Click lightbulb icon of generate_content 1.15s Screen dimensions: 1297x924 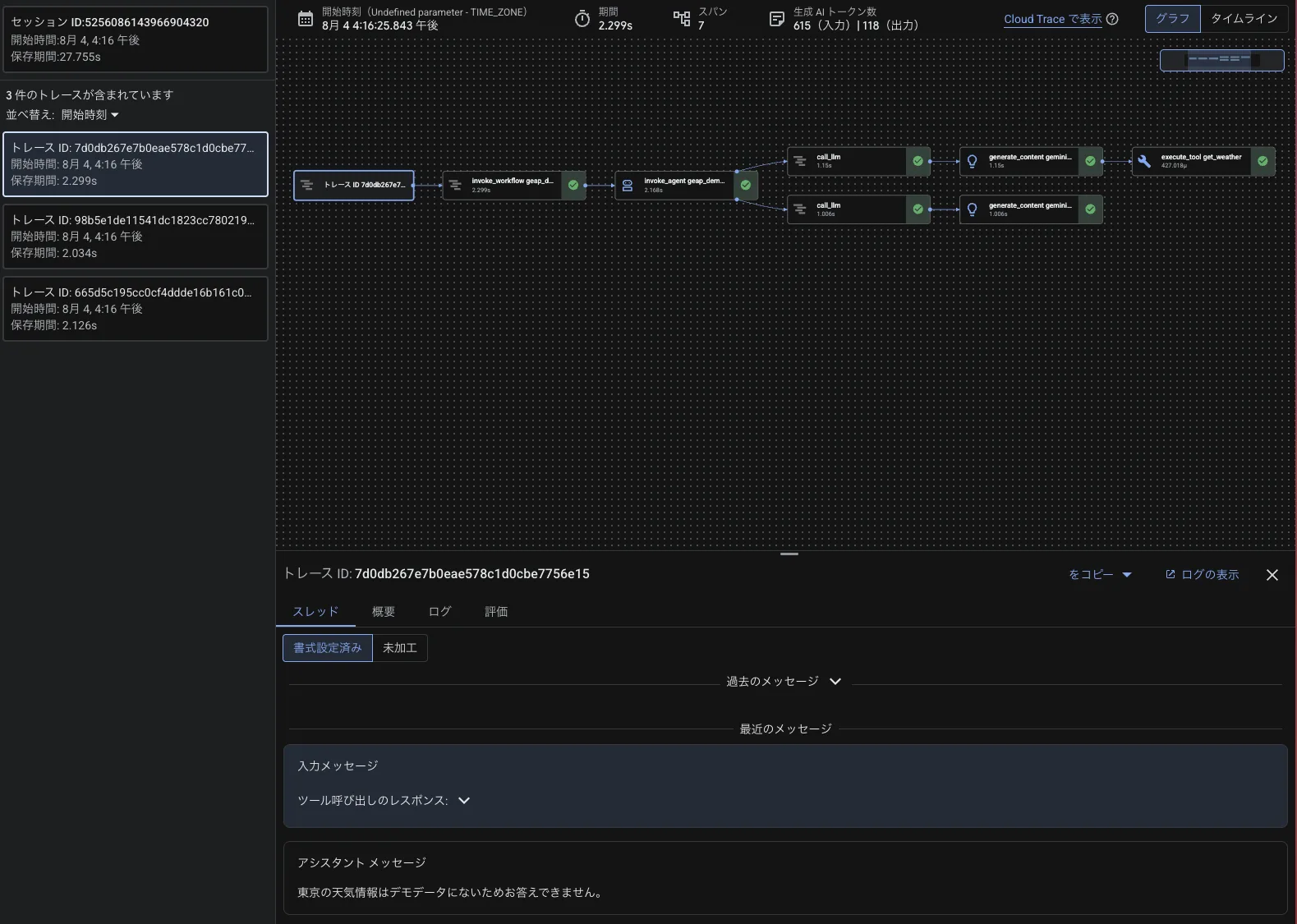point(973,161)
